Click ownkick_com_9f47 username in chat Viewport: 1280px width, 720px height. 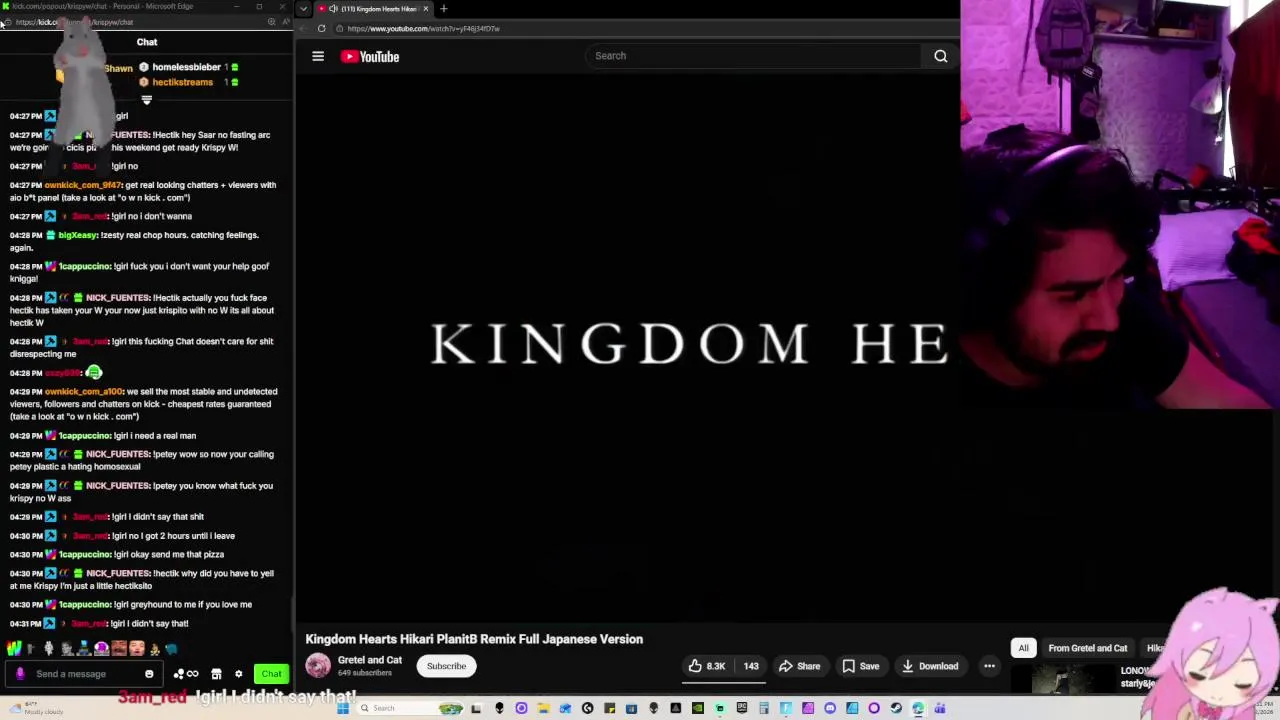click(82, 185)
